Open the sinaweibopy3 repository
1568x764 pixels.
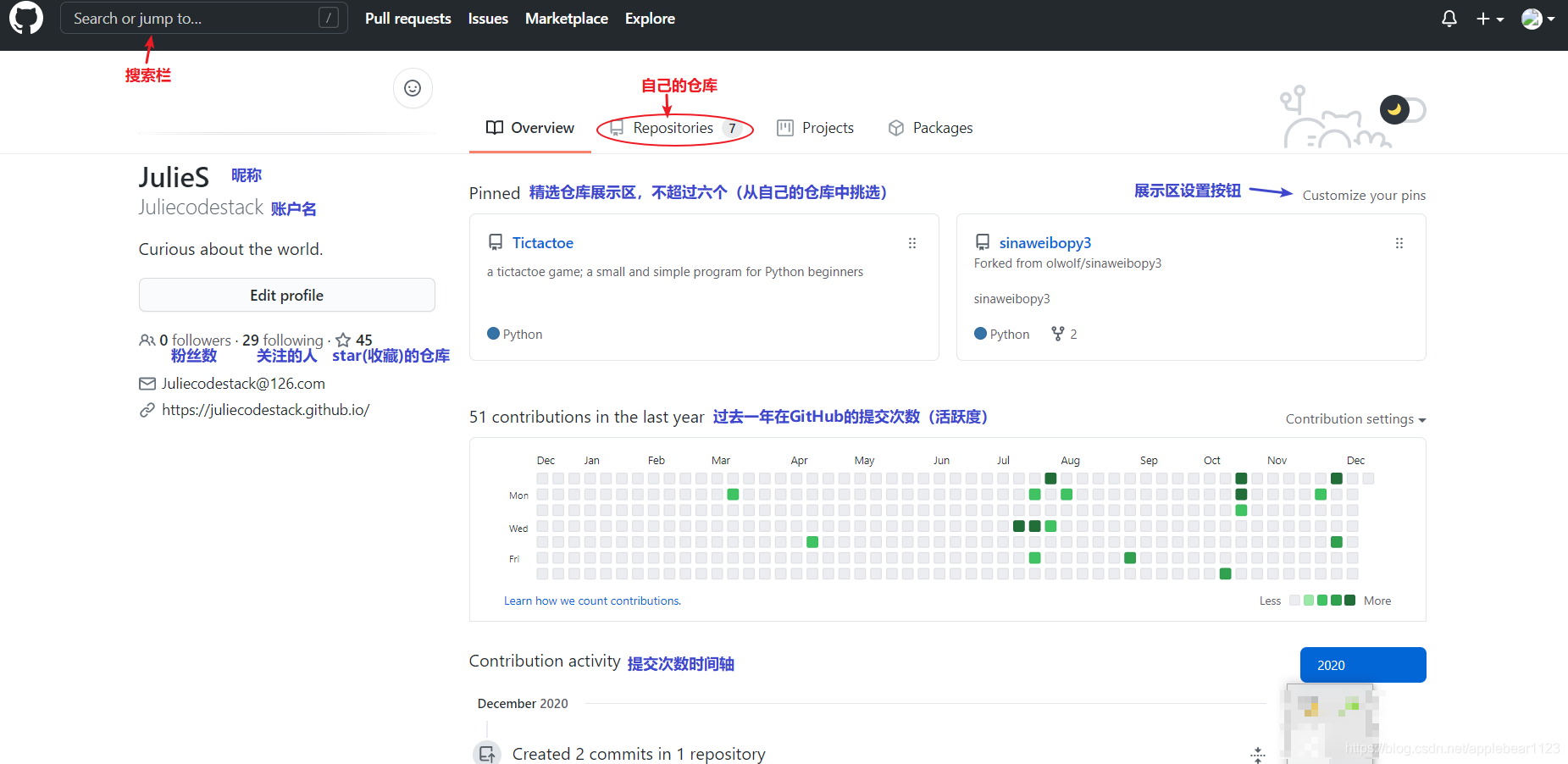pyautogui.click(x=1045, y=243)
